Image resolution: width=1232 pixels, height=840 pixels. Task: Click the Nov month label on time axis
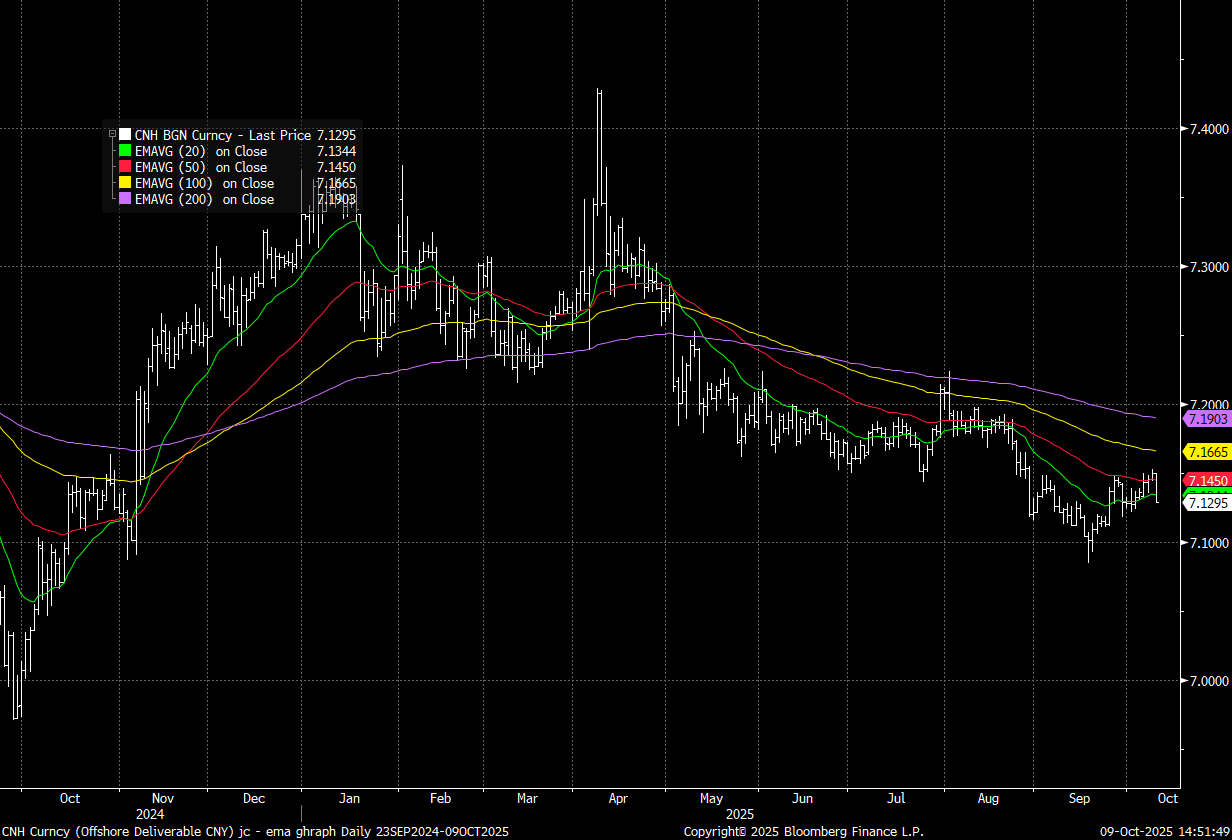pos(162,799)
